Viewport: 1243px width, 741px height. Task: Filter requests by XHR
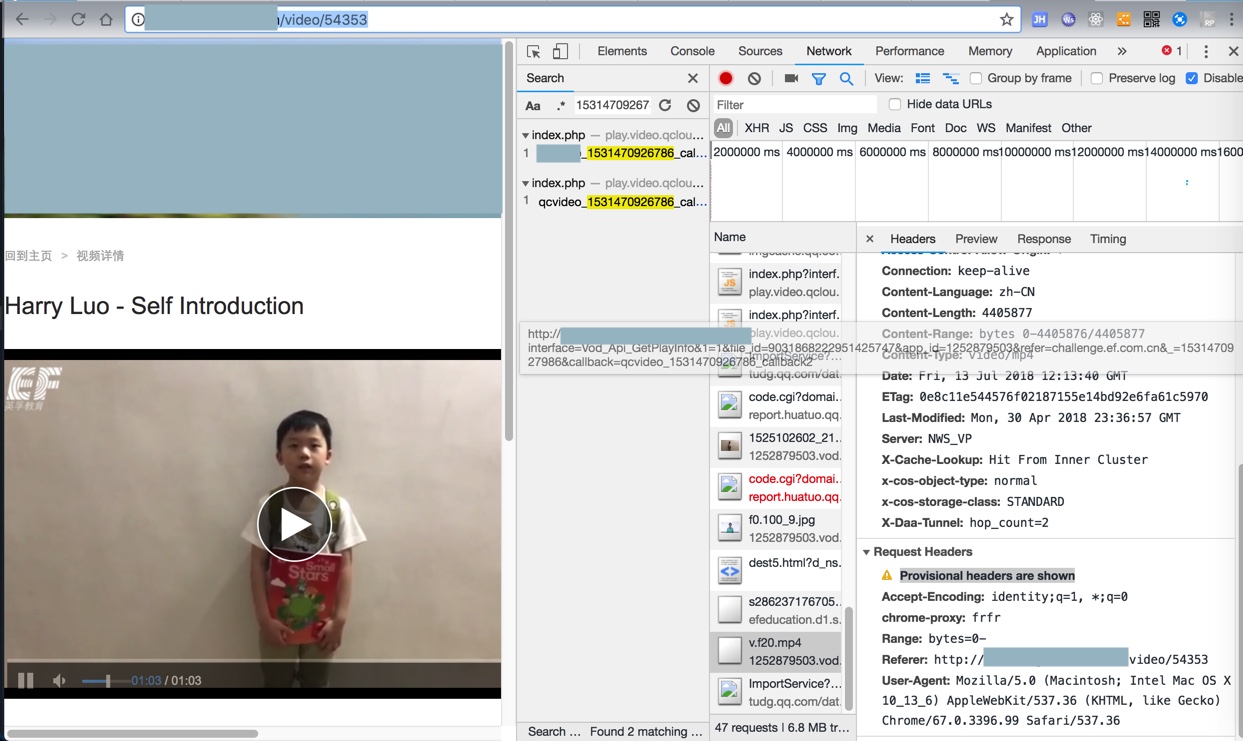(757, 128)
